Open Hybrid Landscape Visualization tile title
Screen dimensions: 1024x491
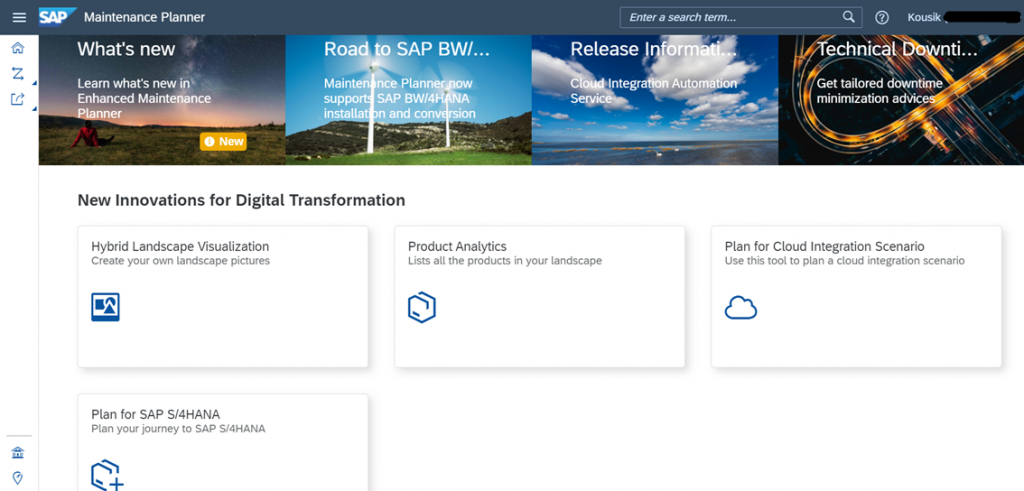coord(180,246)
